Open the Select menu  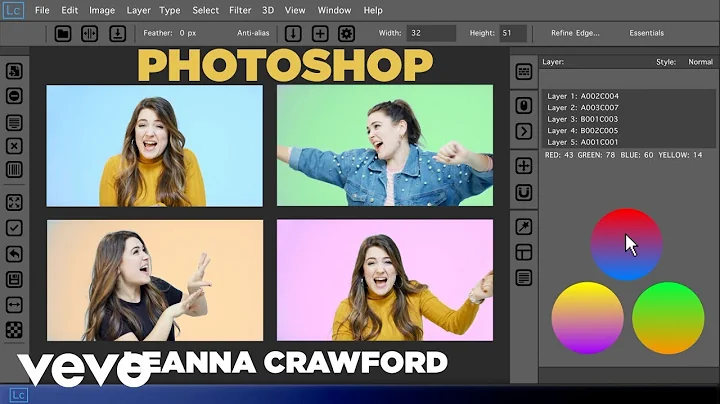coord(205,10)
